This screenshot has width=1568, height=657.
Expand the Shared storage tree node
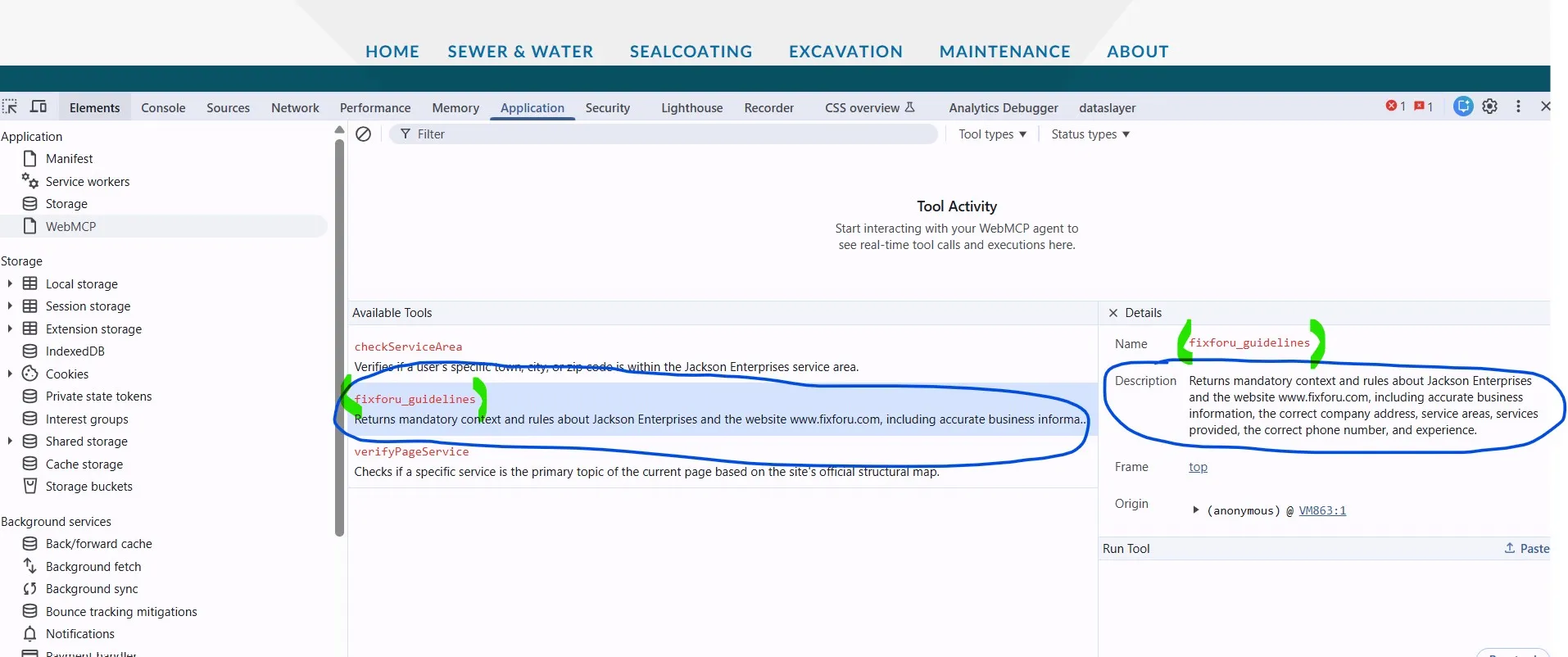(x=10, y=441)
